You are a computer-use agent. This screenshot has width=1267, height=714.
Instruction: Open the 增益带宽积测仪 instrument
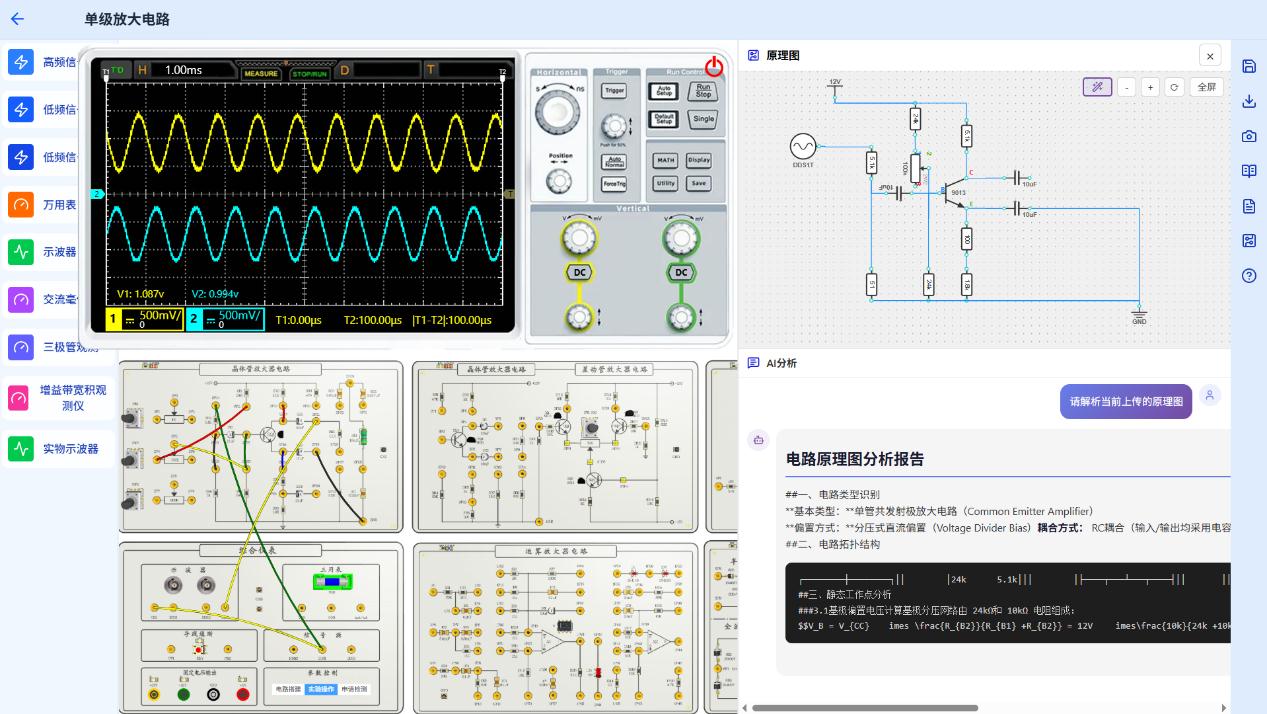coord(60,398)
